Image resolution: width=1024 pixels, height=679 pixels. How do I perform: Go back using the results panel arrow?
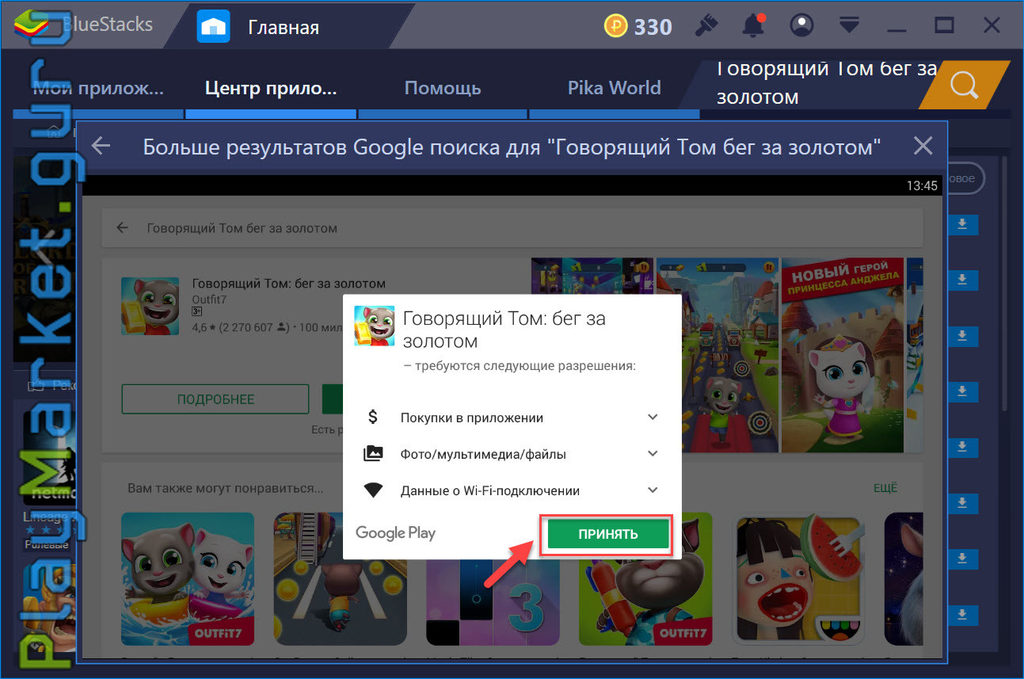101,146
